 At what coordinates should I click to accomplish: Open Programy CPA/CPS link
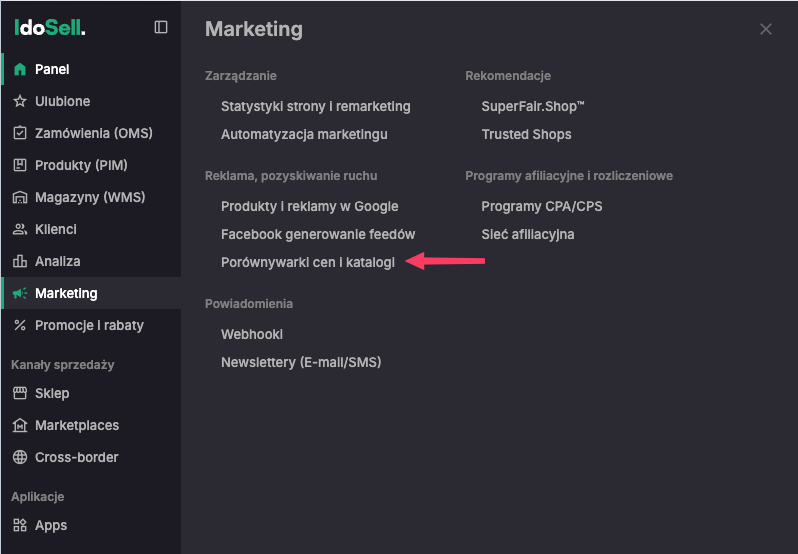542,207
